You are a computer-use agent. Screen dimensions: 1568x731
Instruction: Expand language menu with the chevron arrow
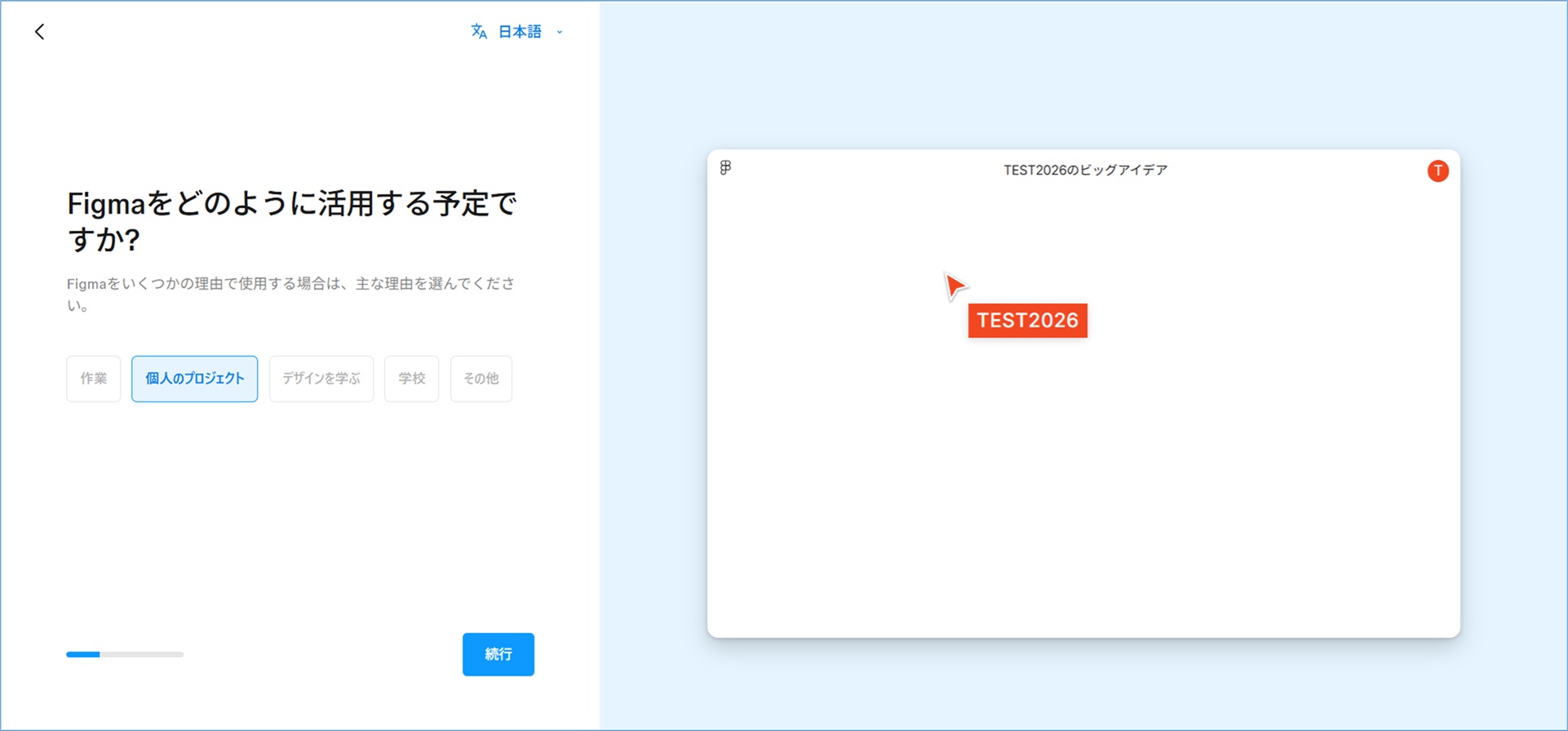(x=560, y=33)
